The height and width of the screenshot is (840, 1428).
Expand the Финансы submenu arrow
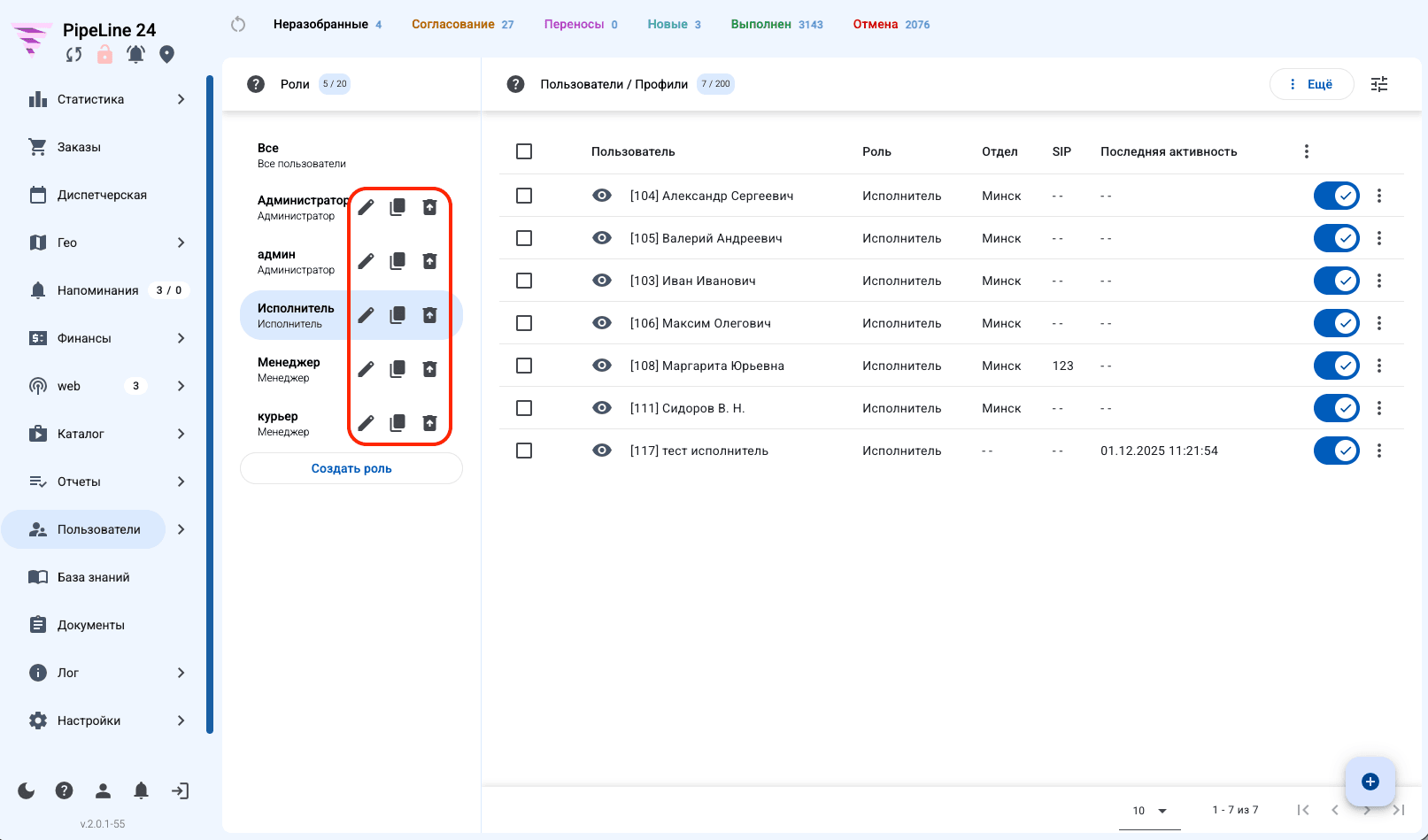[x=181, y=338]
